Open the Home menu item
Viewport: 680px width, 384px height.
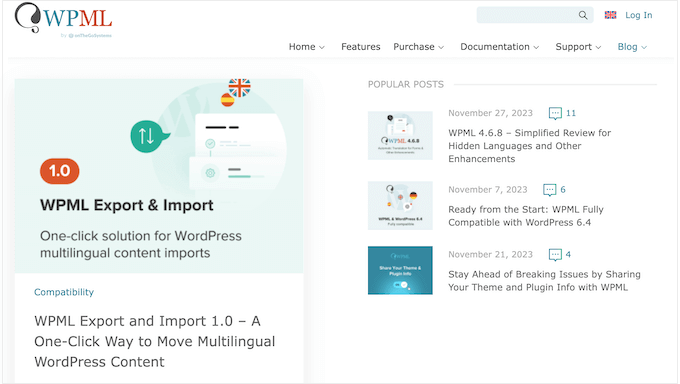click(302, 47)
